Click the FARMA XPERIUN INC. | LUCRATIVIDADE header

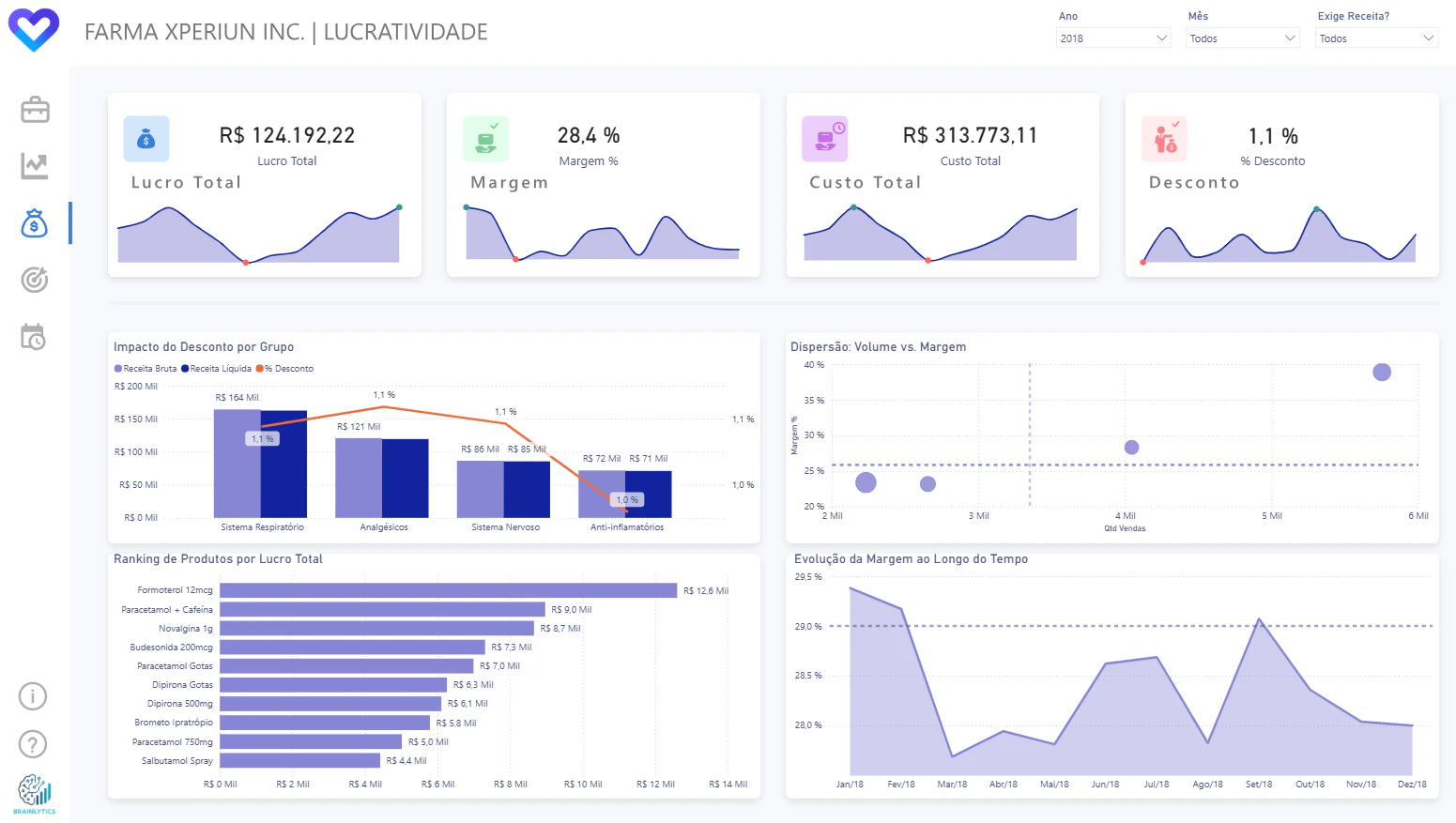click(286, 32)
